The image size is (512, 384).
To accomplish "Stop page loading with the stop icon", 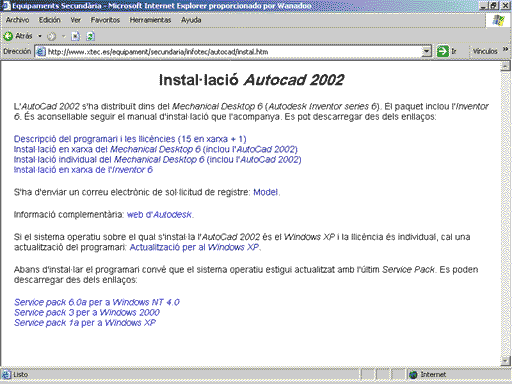I will tap(76, 36).
